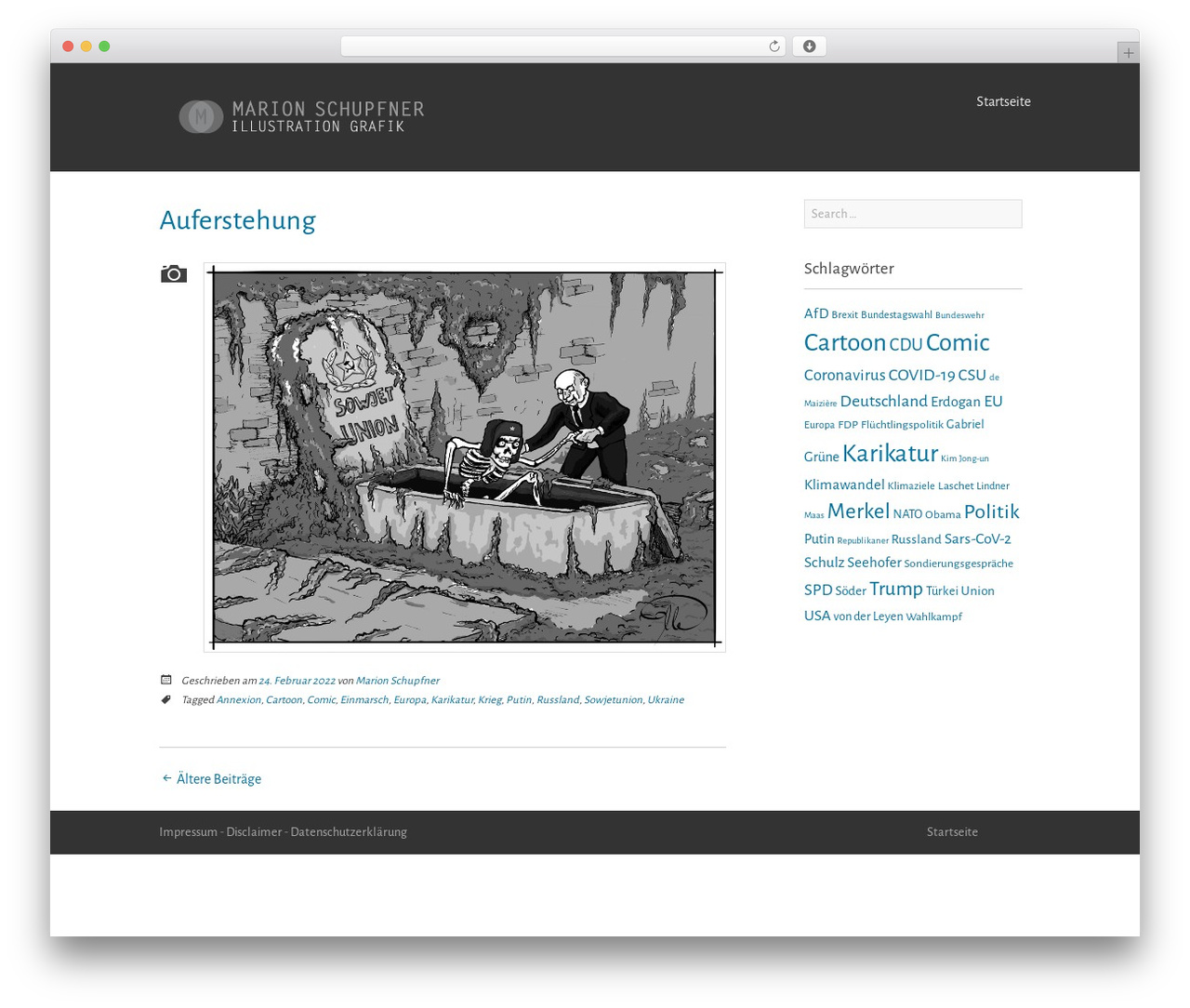The width and height of the screenshot is (1190, 1008).
Task: Open the Sowjetunion post tag
Action: (614, 700)
